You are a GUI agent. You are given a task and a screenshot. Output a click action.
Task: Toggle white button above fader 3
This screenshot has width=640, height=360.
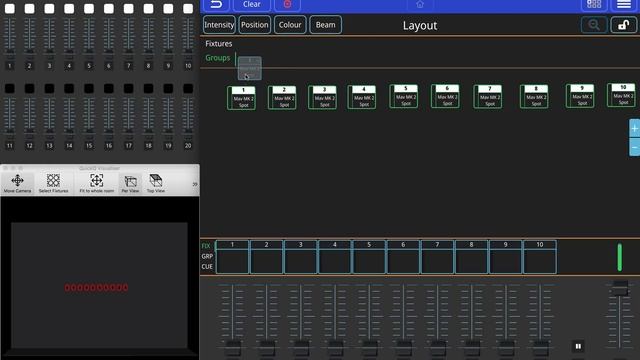(49, 9)
